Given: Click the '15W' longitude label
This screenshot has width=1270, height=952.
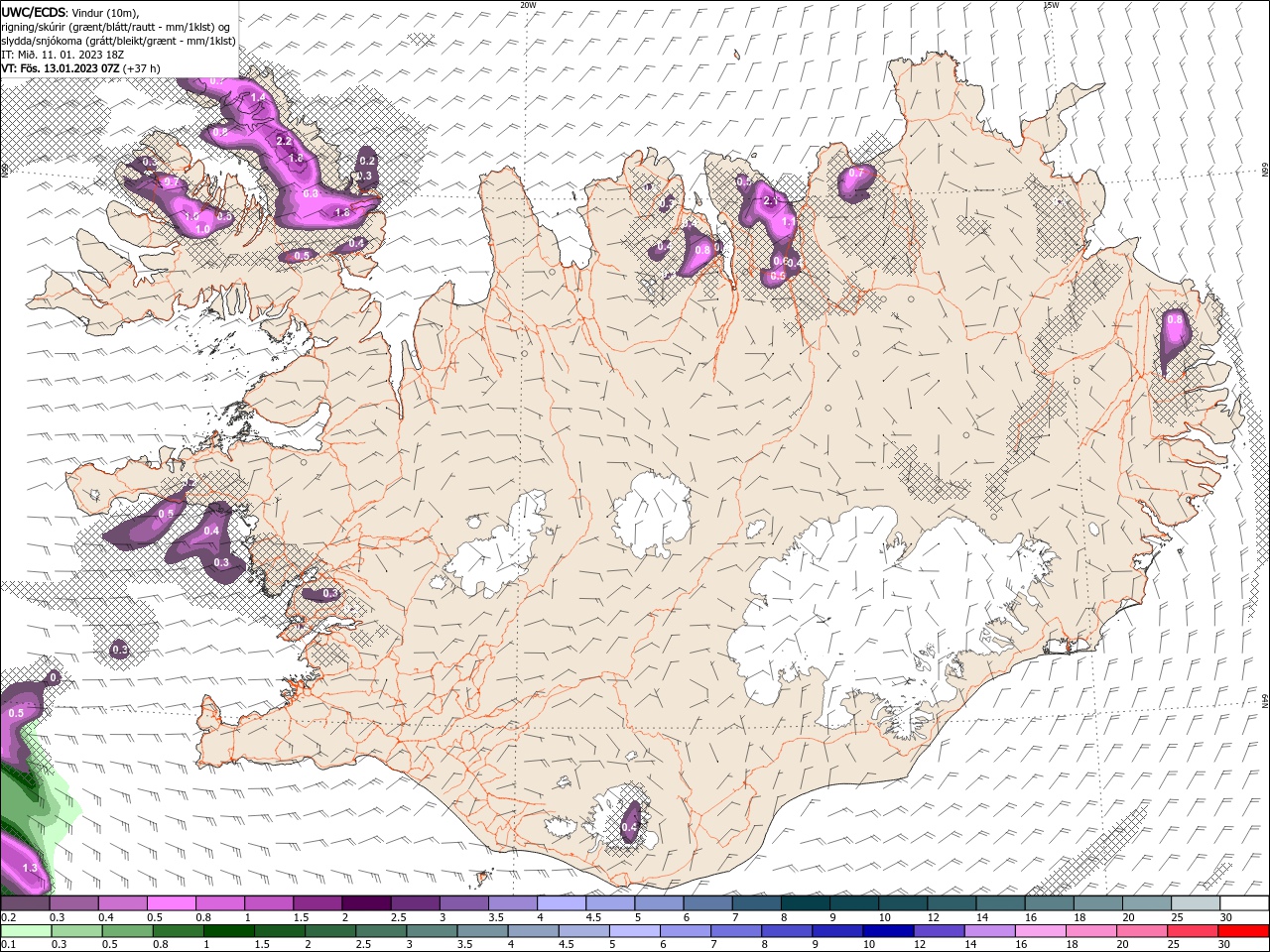Looking at the screenshot, I should point(1050,4).
